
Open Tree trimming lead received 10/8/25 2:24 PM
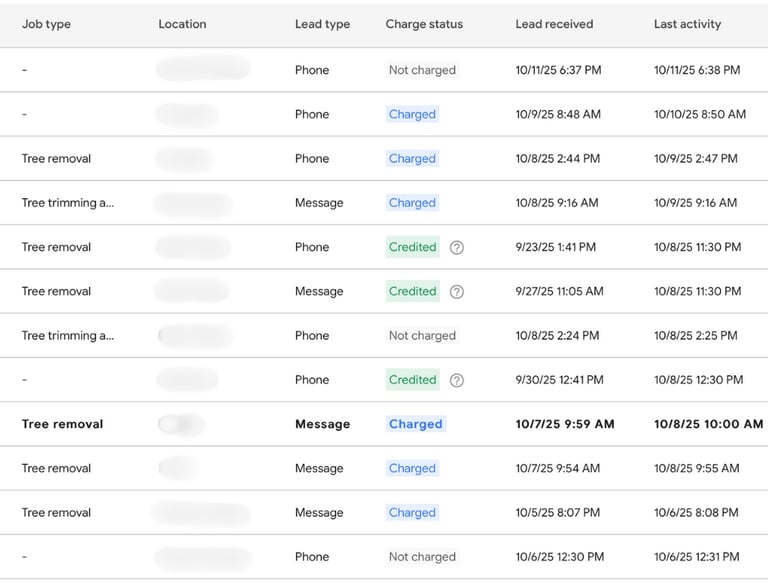(x=68, y=336)
